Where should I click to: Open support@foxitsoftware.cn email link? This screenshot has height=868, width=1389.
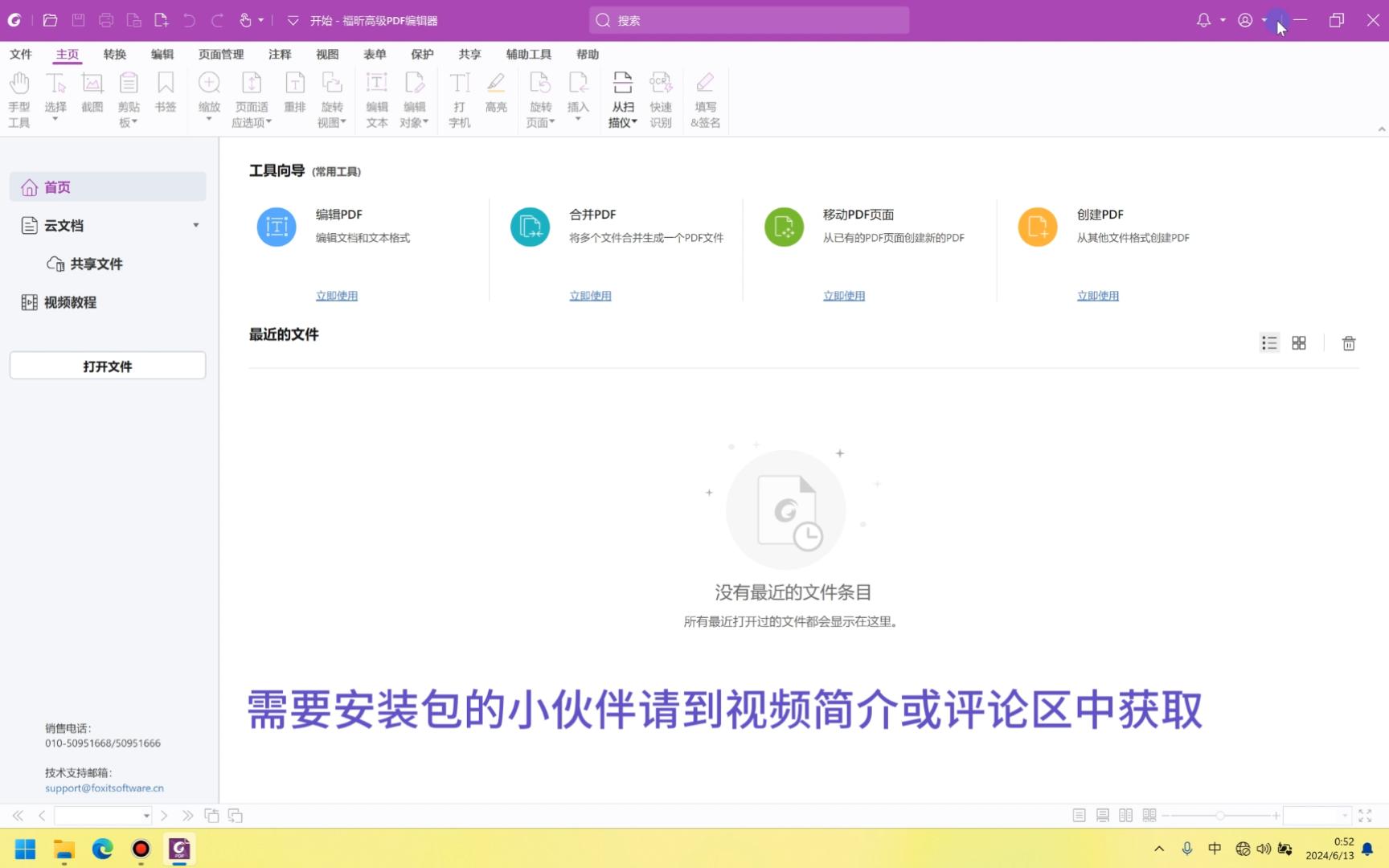coord(104,788)
